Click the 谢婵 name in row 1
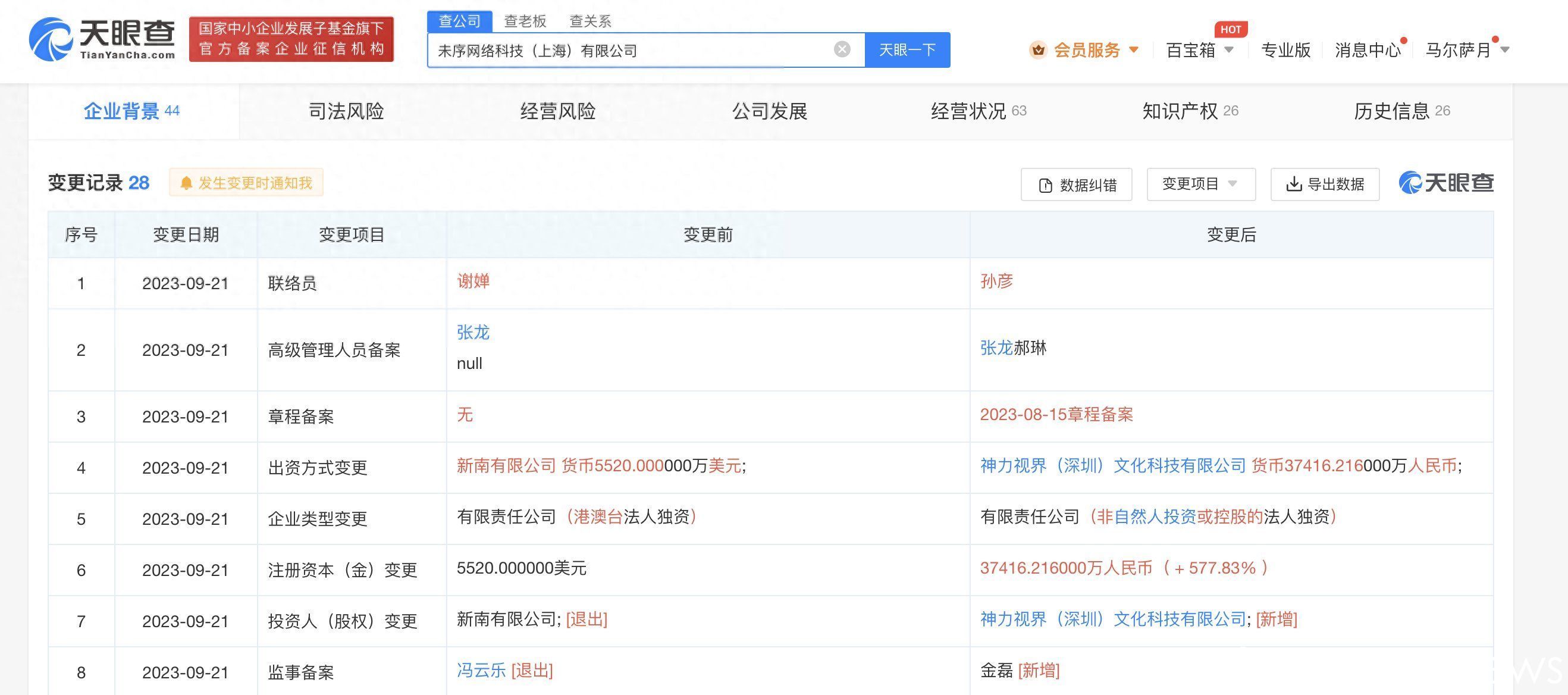The height and width of the screenshot is (695, 1568). click(473, 281)
